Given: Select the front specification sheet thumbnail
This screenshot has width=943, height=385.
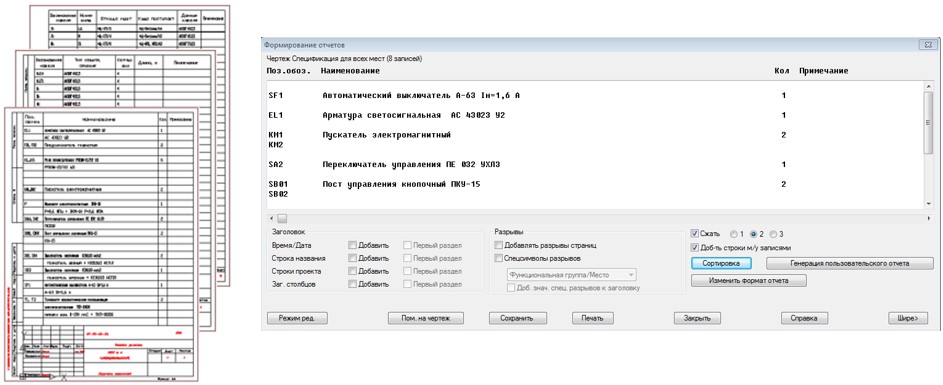Looking at the screenshot, I should pos(101,244).
